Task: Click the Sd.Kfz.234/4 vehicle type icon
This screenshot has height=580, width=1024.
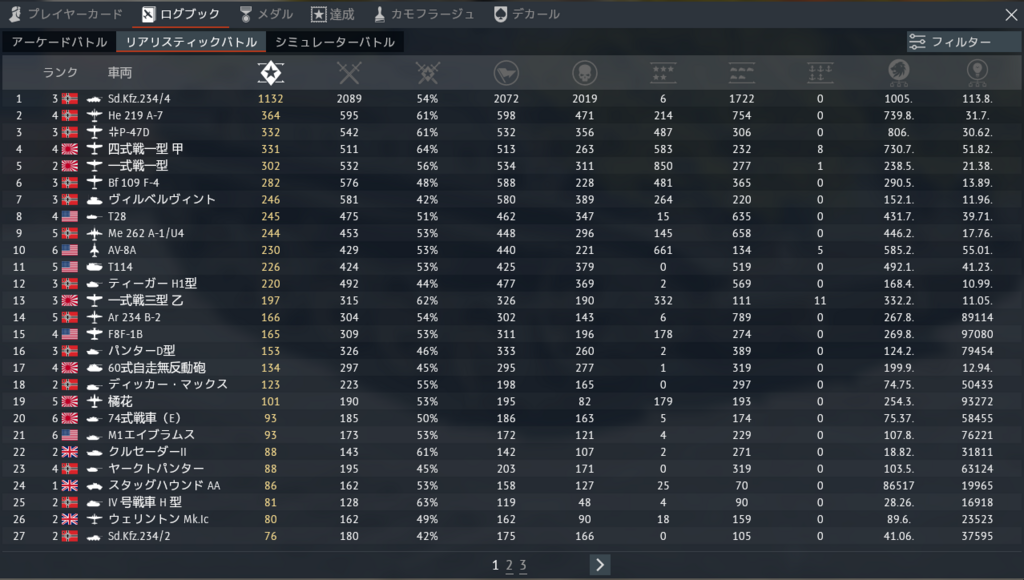Action: tap(94, 99)
